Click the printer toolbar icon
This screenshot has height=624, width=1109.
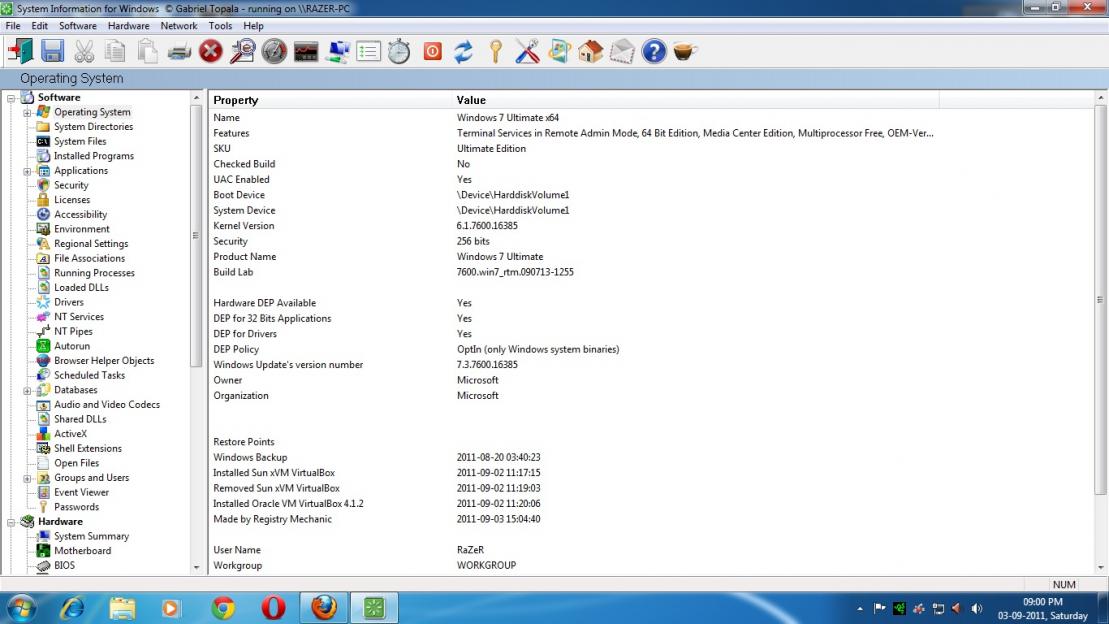pyautogui.click(x=179, y=52)
